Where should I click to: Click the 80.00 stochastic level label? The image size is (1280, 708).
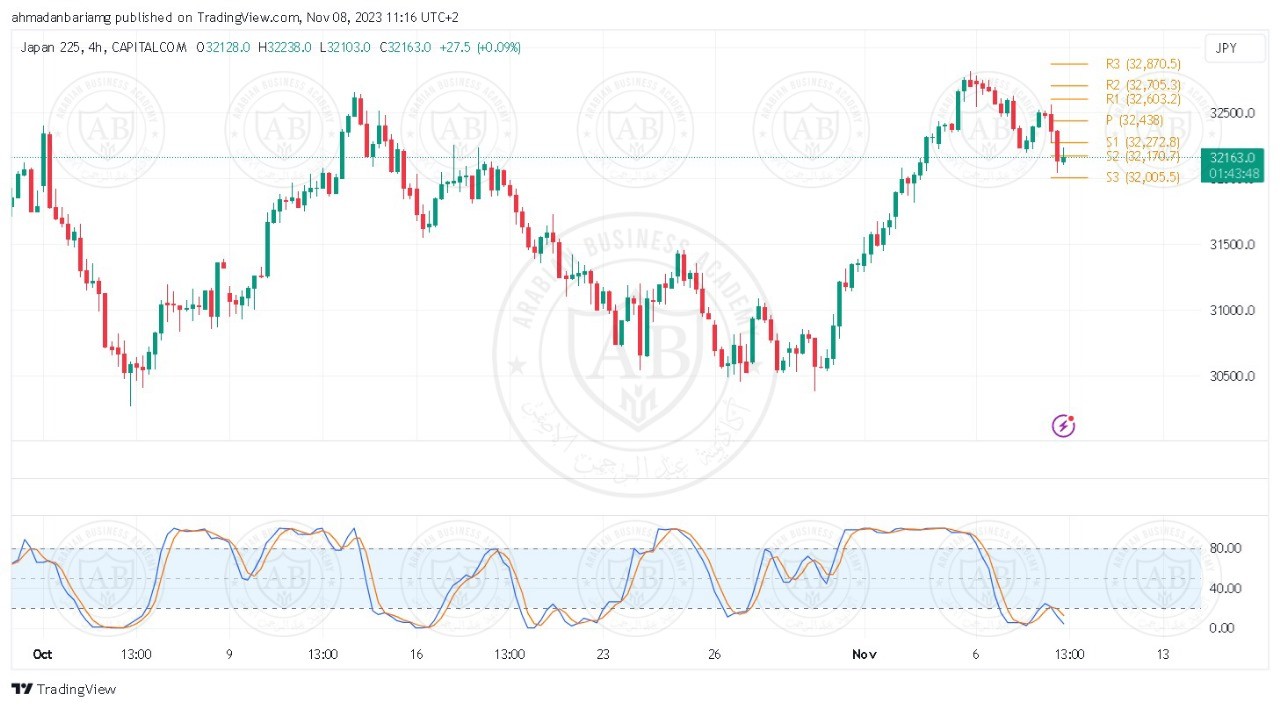click(1225, 548)
